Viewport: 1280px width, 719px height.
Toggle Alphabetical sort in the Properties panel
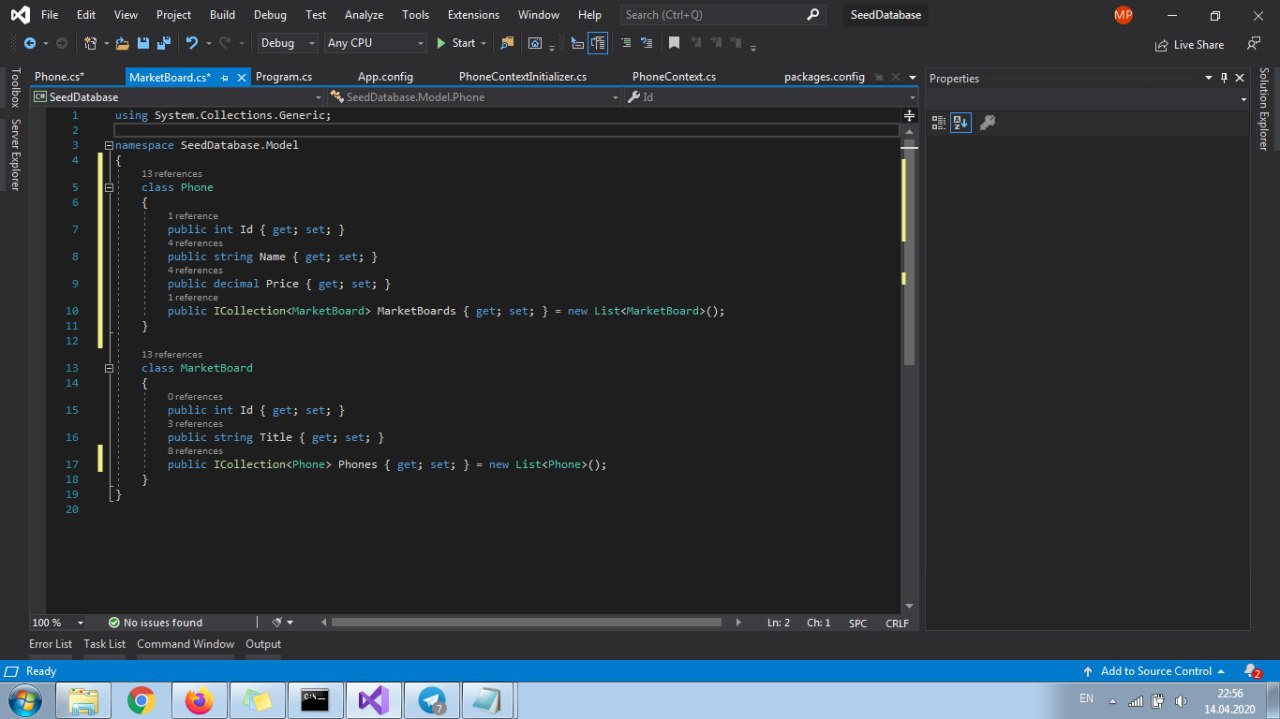[x=960, y=122]
